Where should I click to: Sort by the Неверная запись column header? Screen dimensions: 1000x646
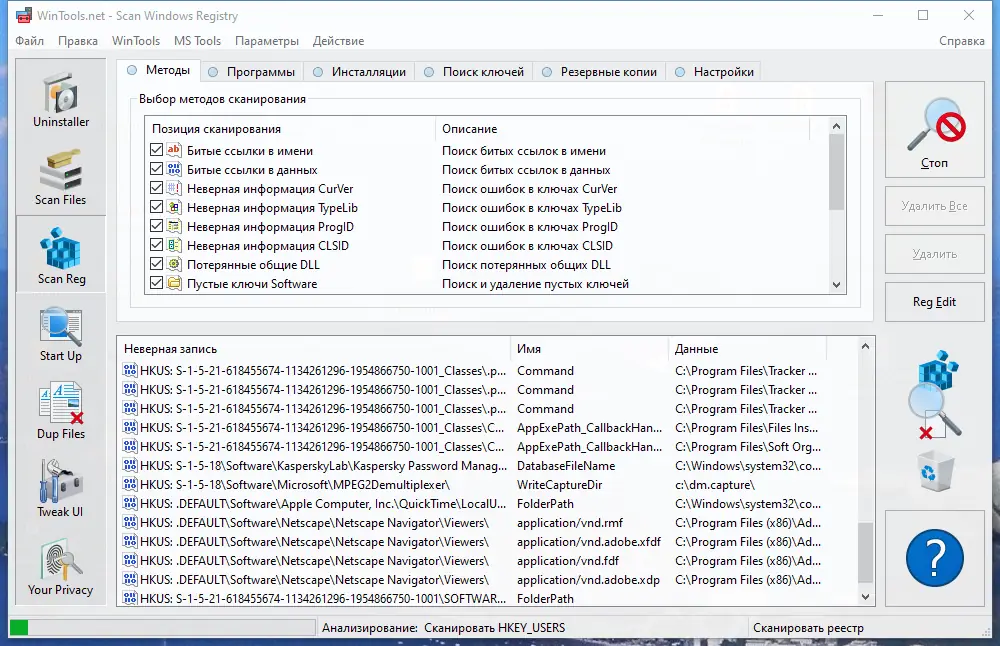(314, 349)
